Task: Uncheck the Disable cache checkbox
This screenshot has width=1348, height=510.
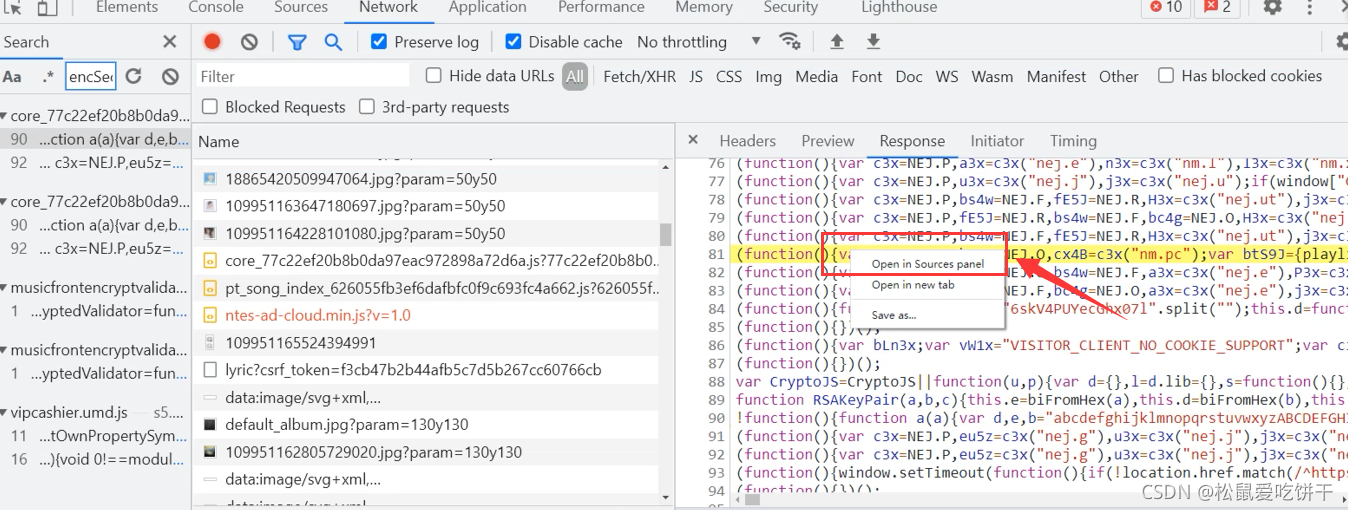Action: [x=513, y=42]
